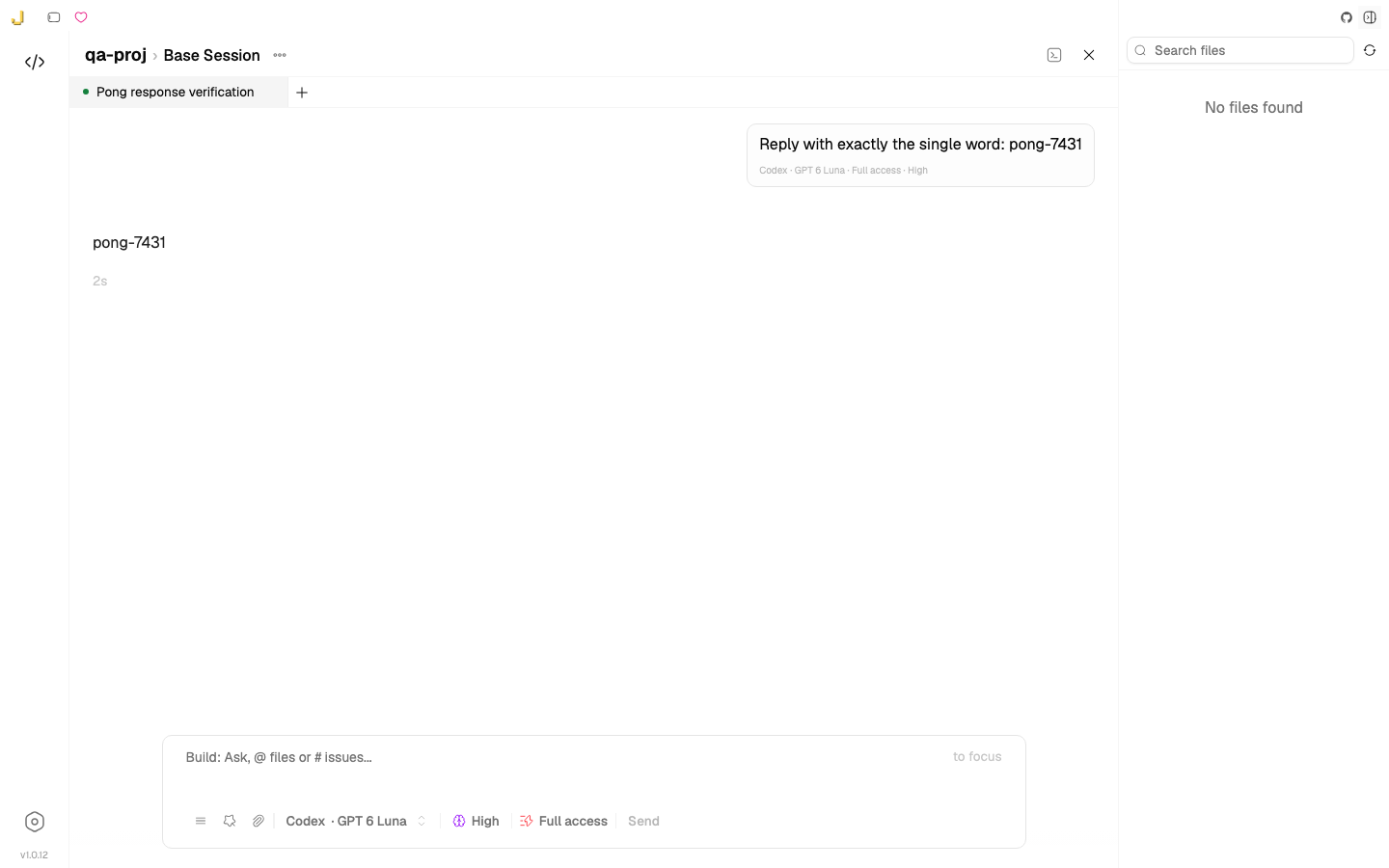Toggle the right files panel icon
This screenshot has width=1389, height=868.
pos(1370,17)
